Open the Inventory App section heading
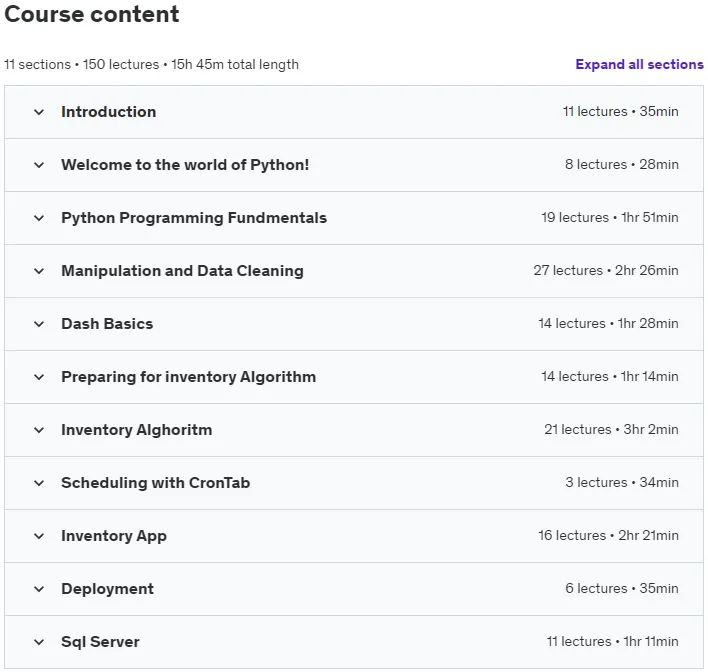Viewport: 708px width, 672px height. [114, 536]
